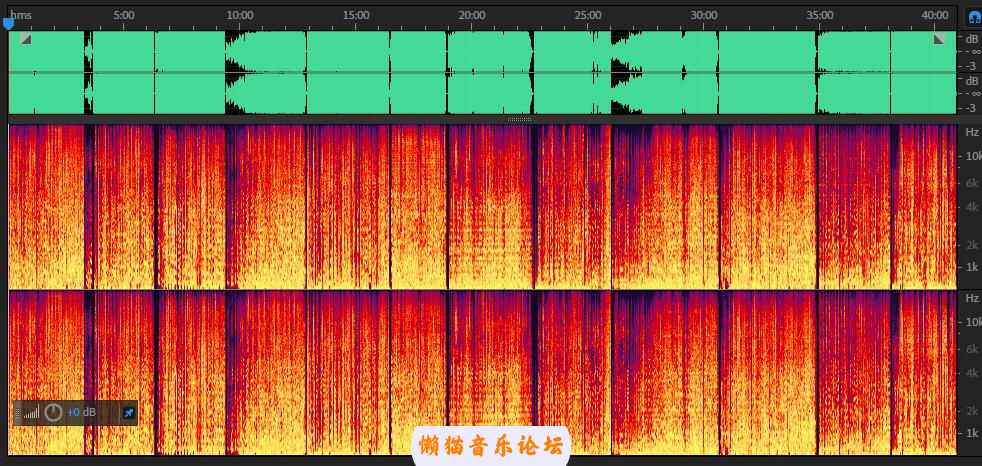Click the 25:00 mark on the time ruler
The height and width of the screenshot is (466, 982).
(x=588, y=15)
